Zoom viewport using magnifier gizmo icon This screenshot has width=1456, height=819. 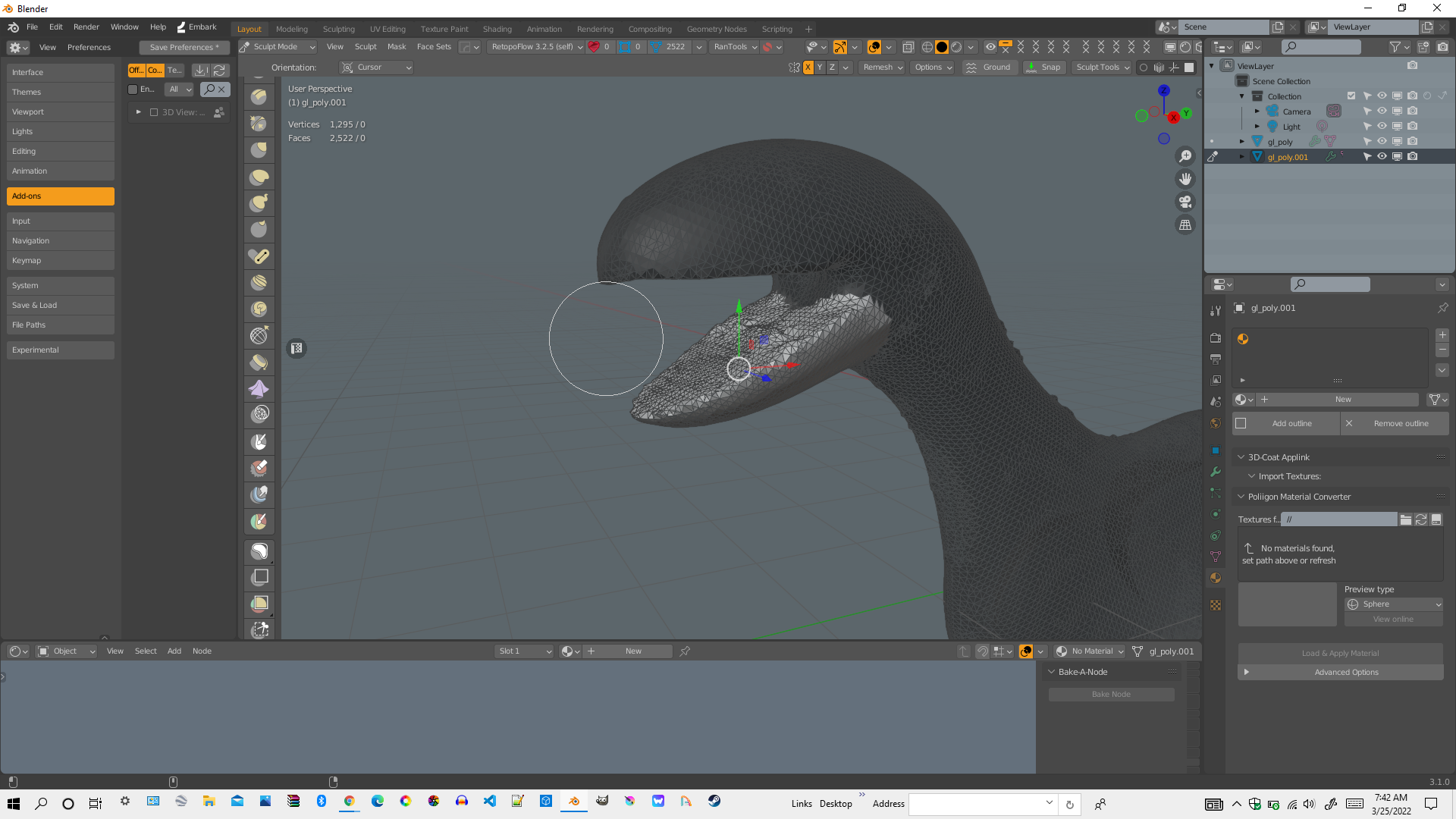click(x=1185, y=156)
